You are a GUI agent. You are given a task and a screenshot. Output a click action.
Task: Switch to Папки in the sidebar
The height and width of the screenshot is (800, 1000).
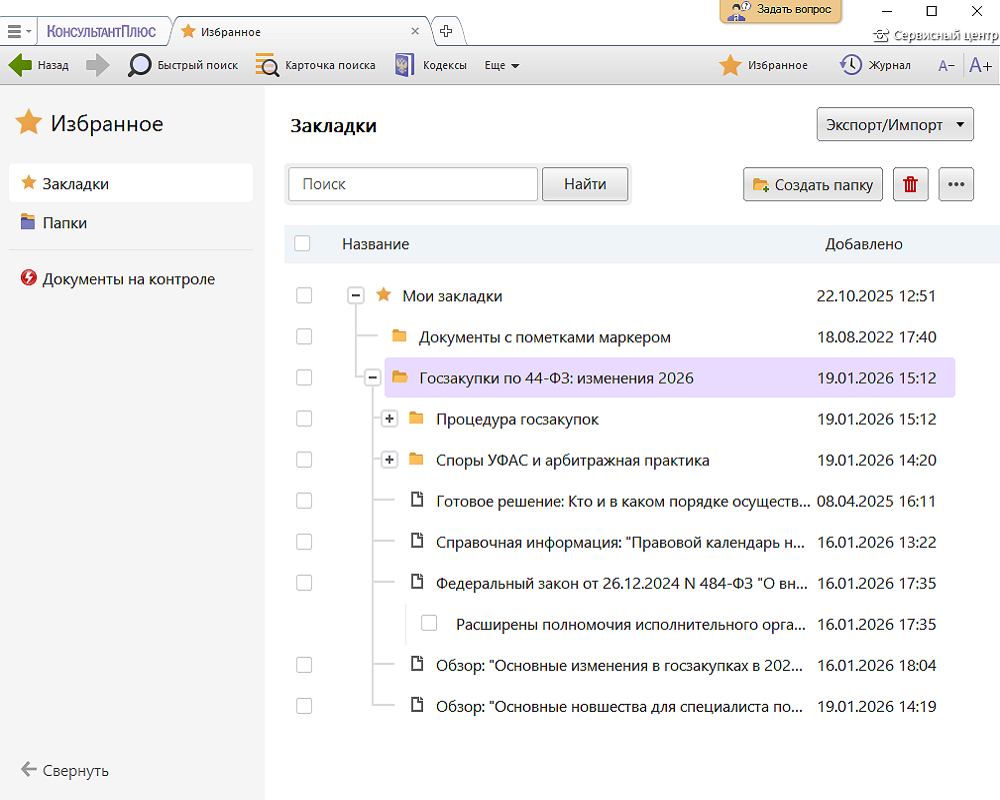[64, 223]
